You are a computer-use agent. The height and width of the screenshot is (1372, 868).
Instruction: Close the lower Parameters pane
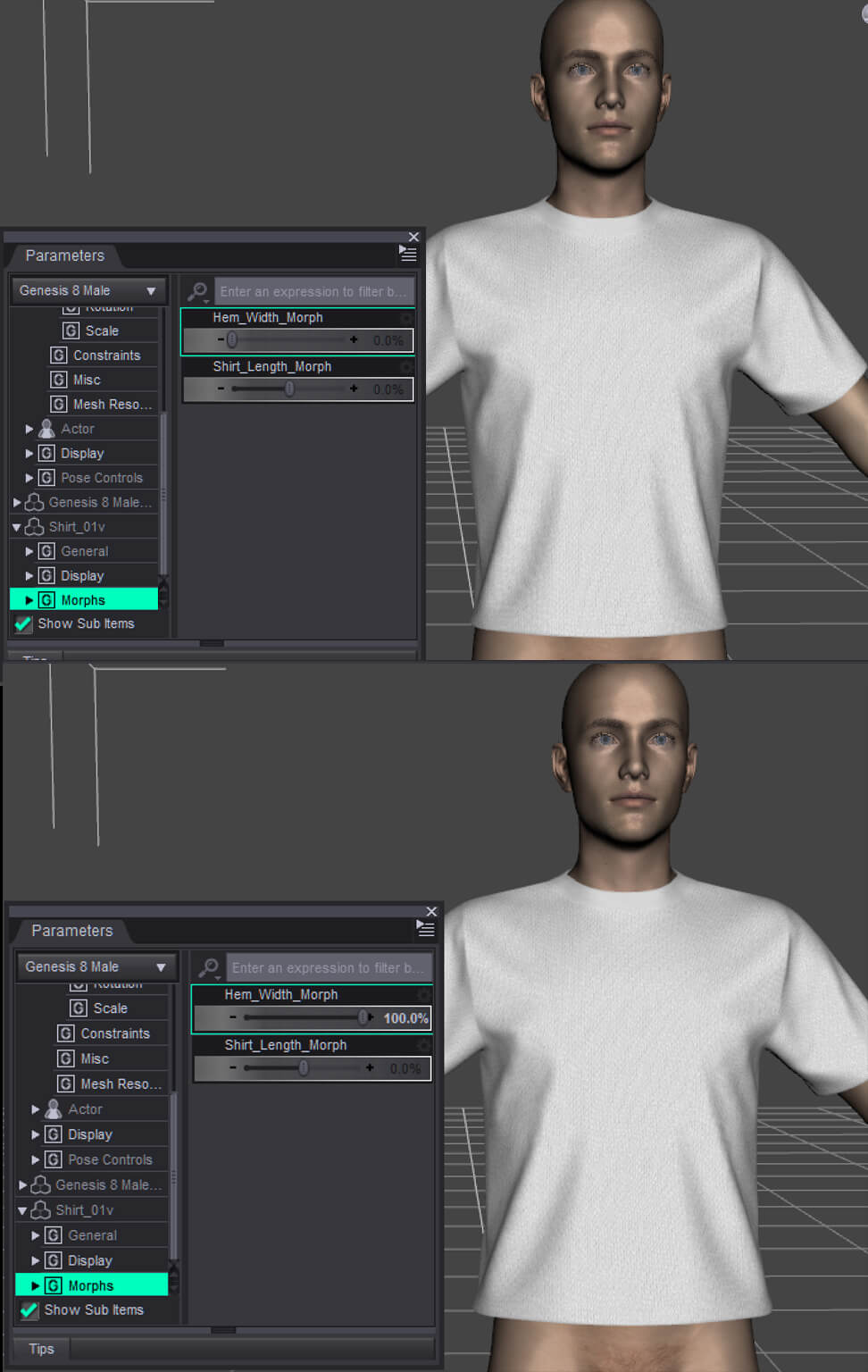[x=431, y=911]
